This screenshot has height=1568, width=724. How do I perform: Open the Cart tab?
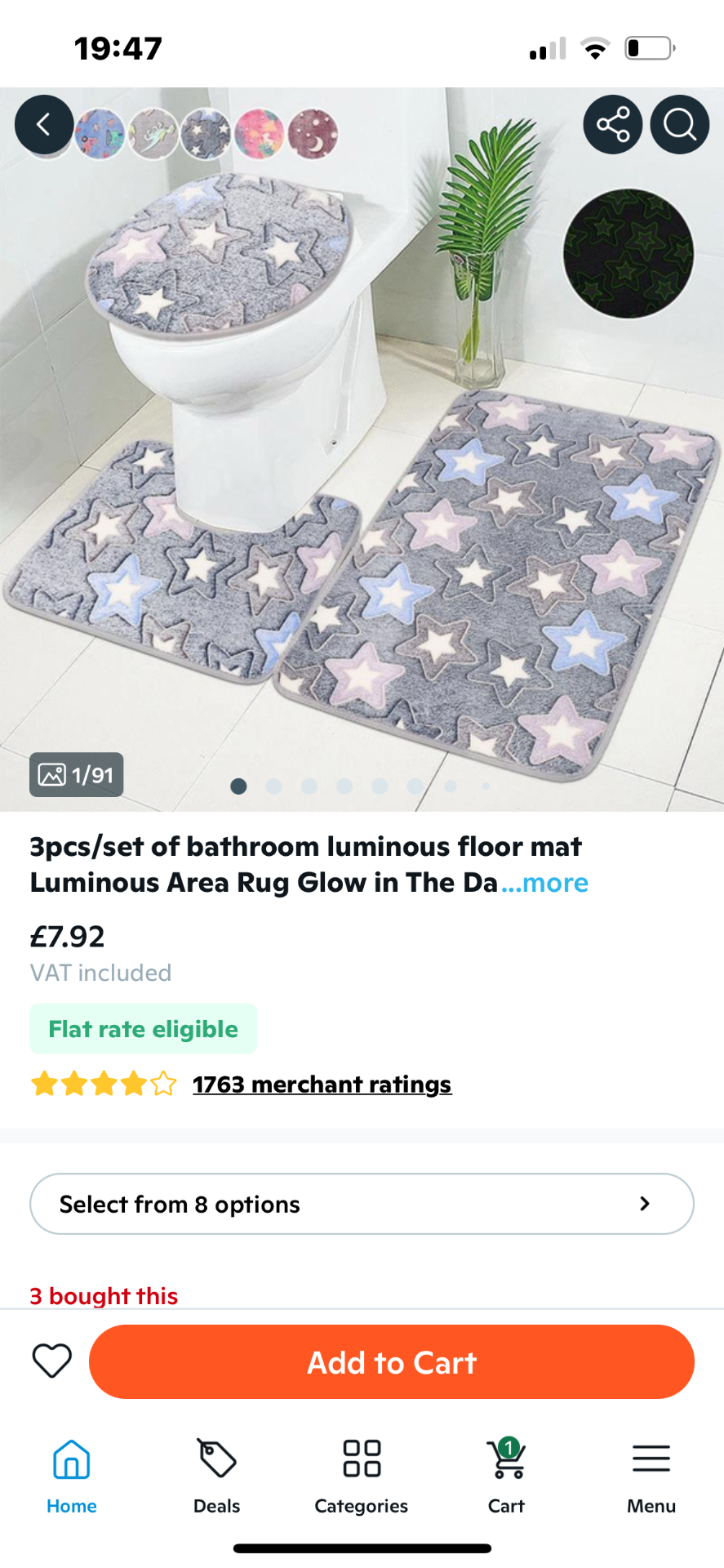coord(506,1475)
